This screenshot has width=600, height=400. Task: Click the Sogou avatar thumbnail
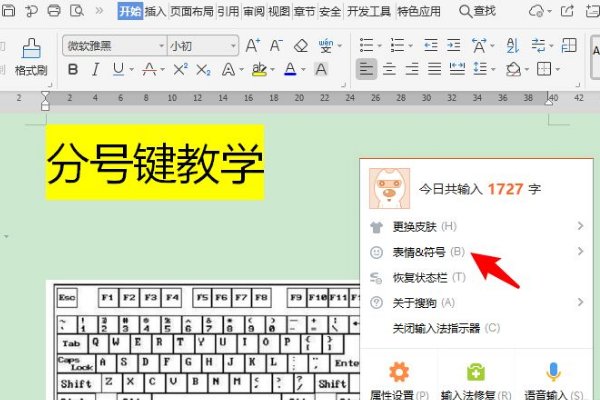pyautogui.click(x=390, y=189)
